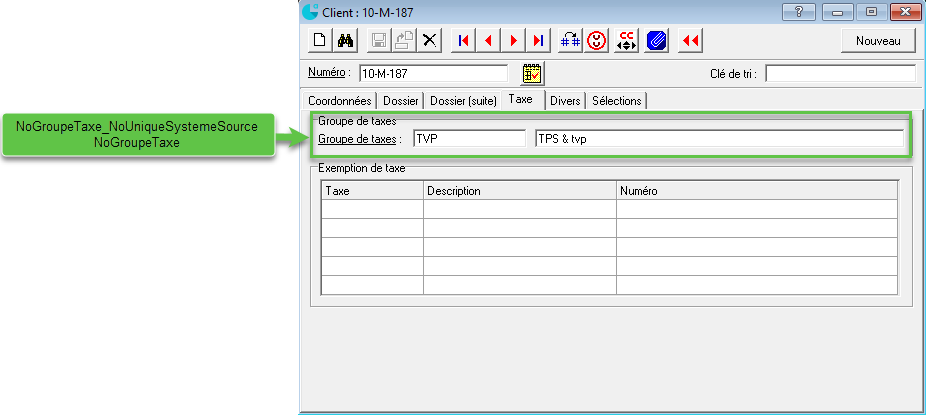
Task: Open the Dossier (suite) tab
Action: coord(463,101)
